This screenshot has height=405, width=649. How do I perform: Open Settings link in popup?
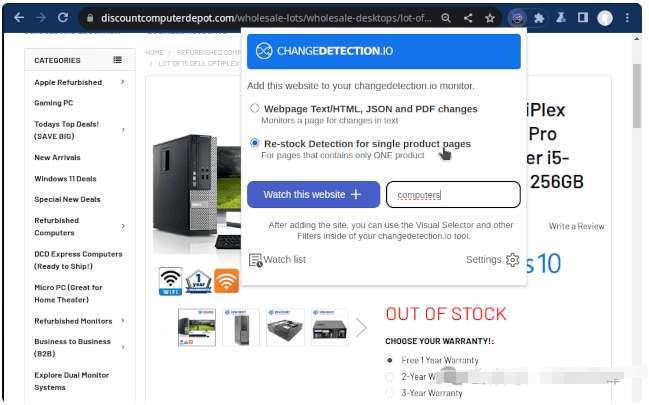click(483, 260)
